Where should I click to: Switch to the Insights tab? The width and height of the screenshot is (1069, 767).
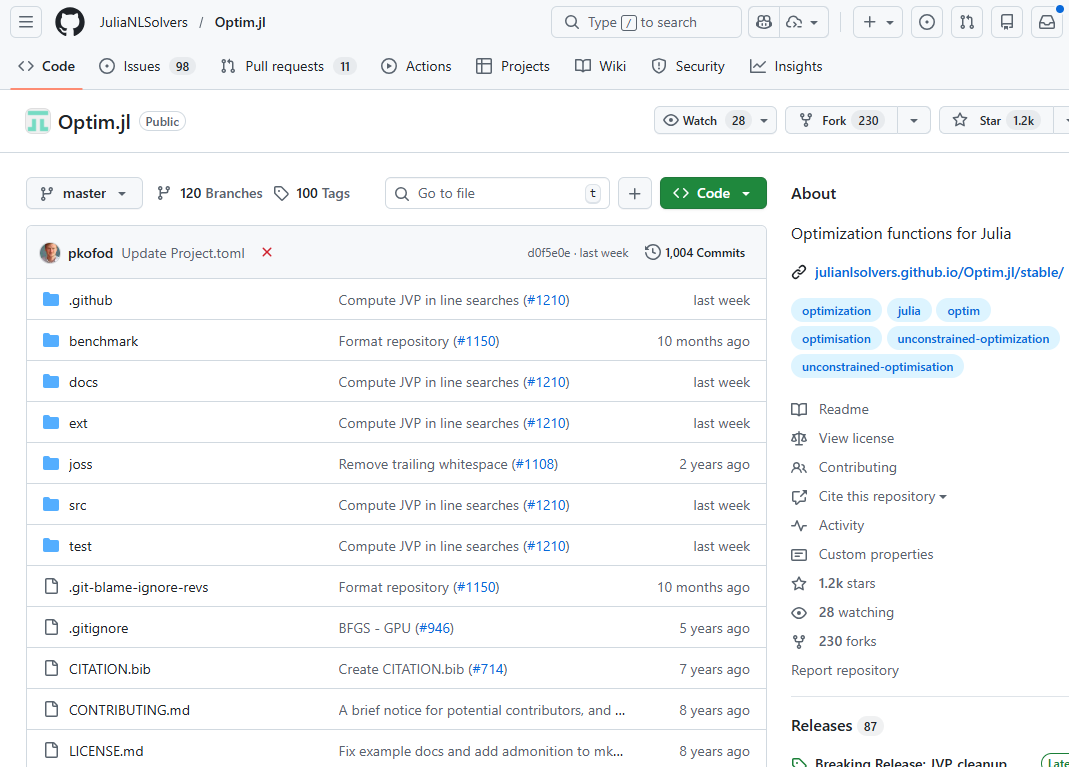[x=786, y=66]
